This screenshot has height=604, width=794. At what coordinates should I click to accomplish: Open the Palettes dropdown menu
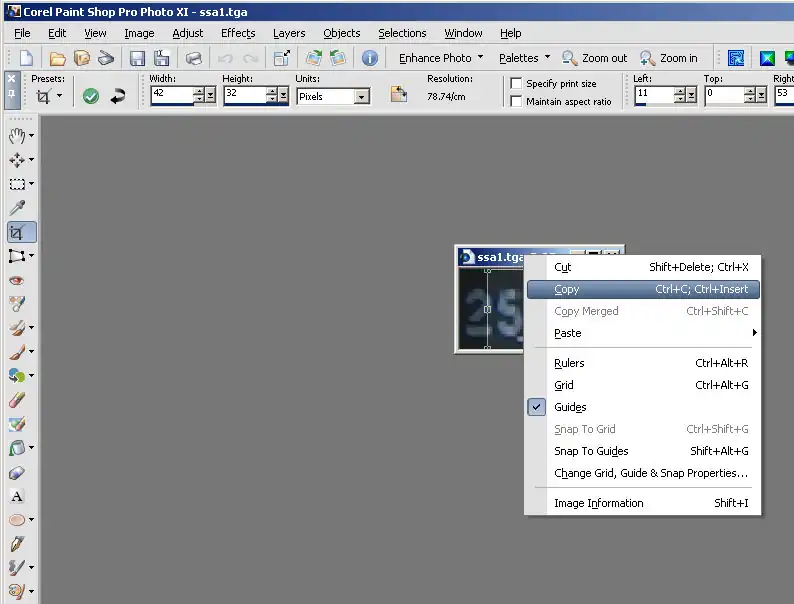525,58
